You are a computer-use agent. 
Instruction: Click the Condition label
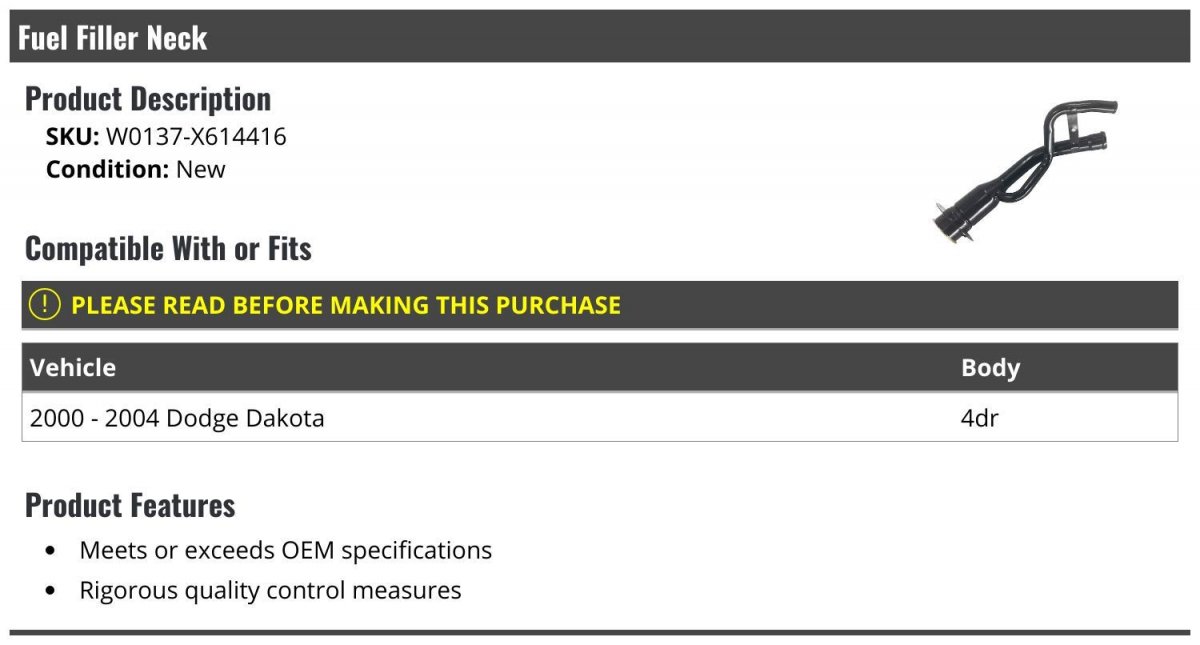pos(108,169)
